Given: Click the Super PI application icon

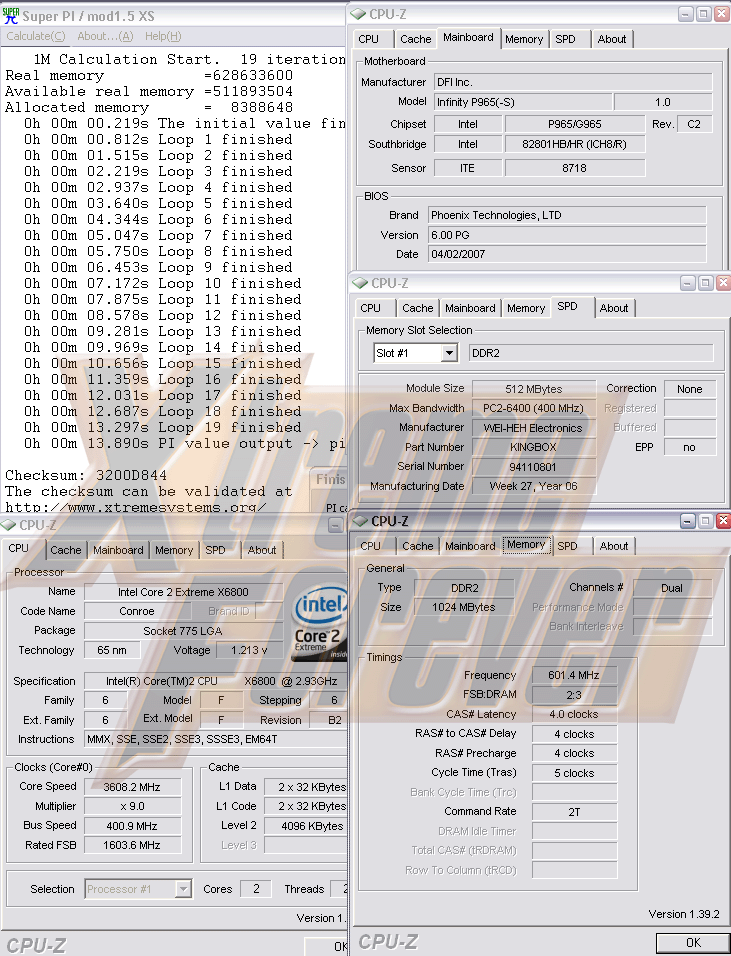Looking at the screenshot, I should pyautogui.click(x=10, y=16).
